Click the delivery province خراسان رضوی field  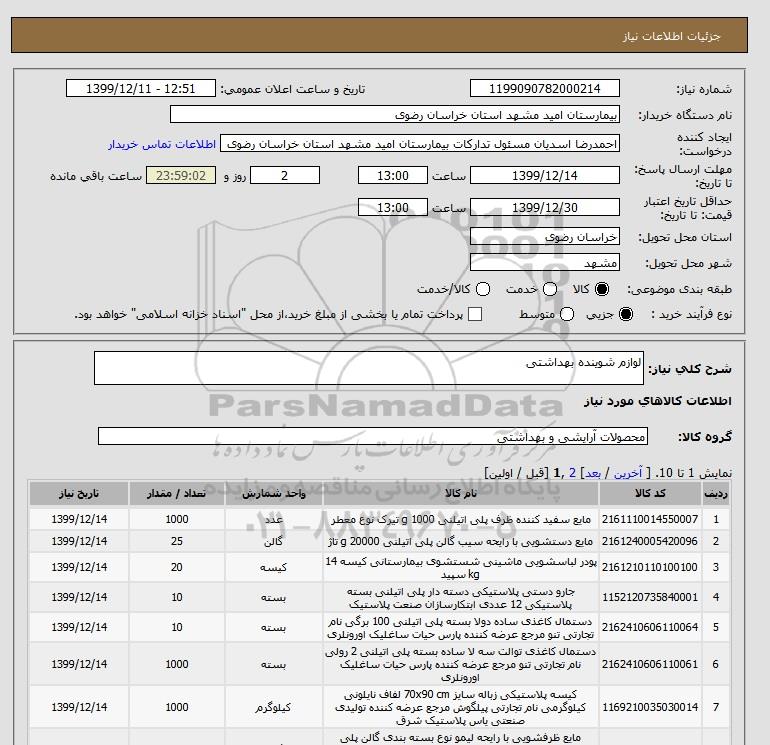(x=545, y=237)
